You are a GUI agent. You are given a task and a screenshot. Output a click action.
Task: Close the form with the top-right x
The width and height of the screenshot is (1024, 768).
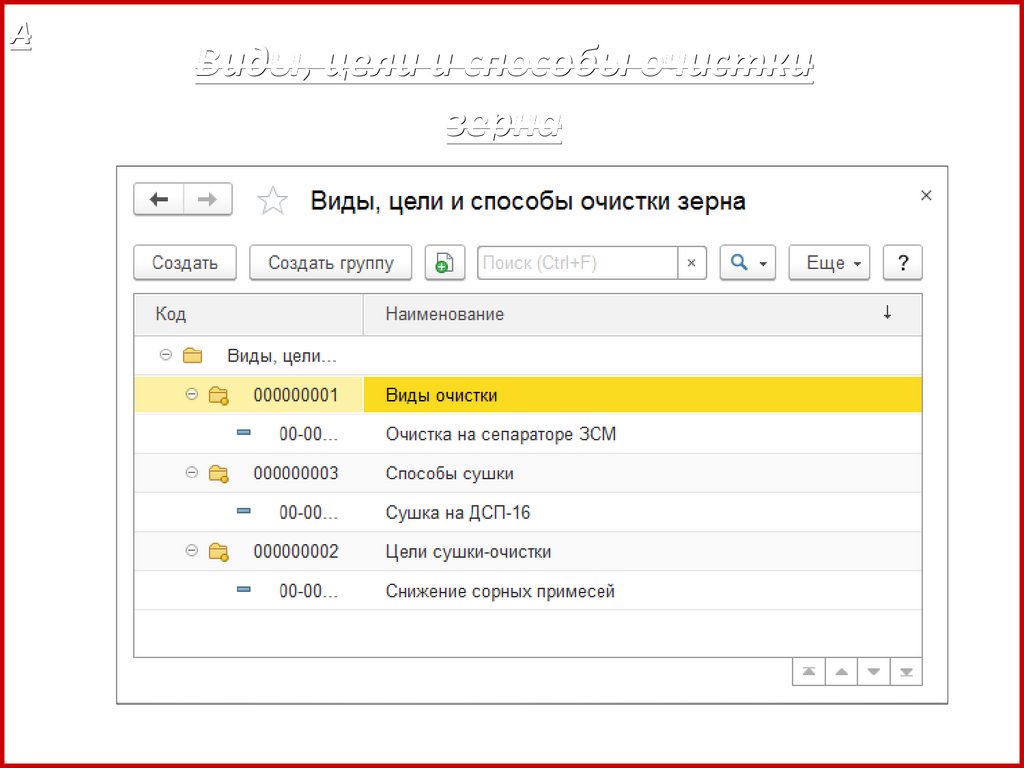[x=926, y=195]
